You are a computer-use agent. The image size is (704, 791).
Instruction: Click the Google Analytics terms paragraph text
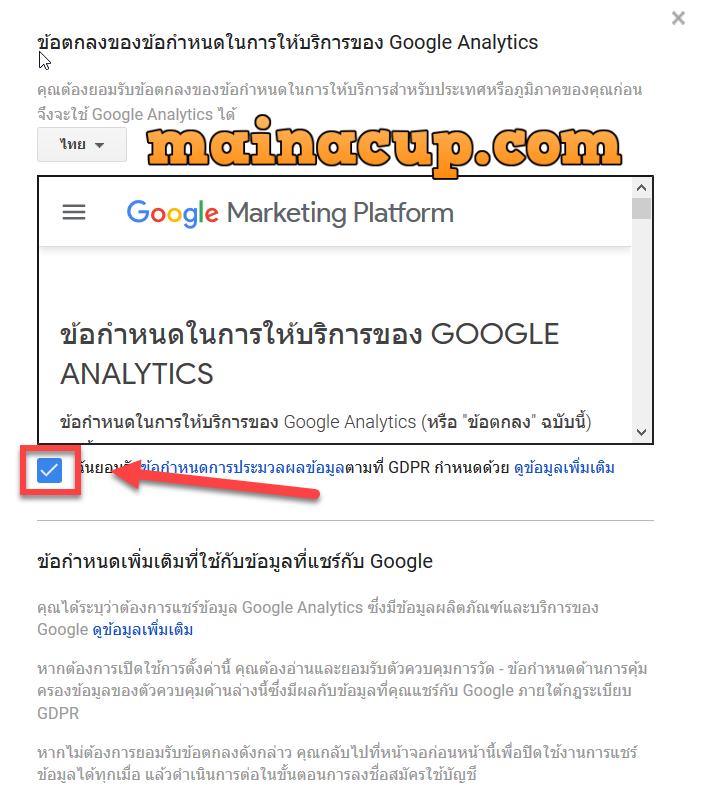click(325, 422)
